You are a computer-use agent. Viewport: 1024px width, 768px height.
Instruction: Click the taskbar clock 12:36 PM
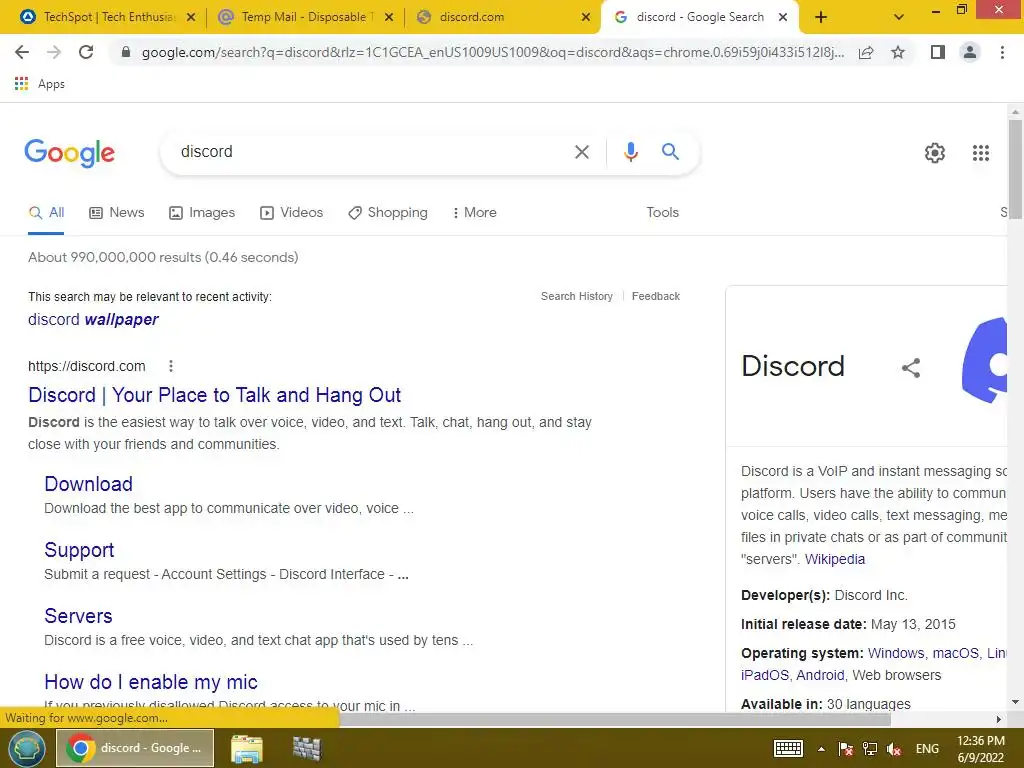tap(980, 741)
